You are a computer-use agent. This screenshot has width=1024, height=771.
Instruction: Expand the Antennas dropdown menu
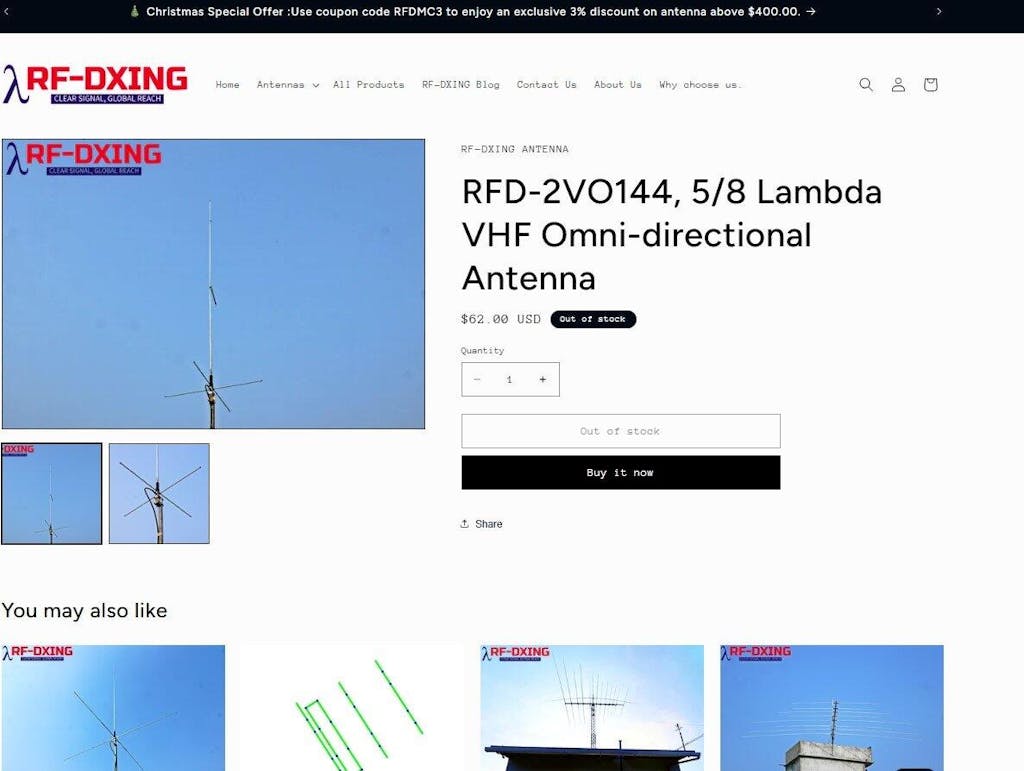[x=287, y=85]
